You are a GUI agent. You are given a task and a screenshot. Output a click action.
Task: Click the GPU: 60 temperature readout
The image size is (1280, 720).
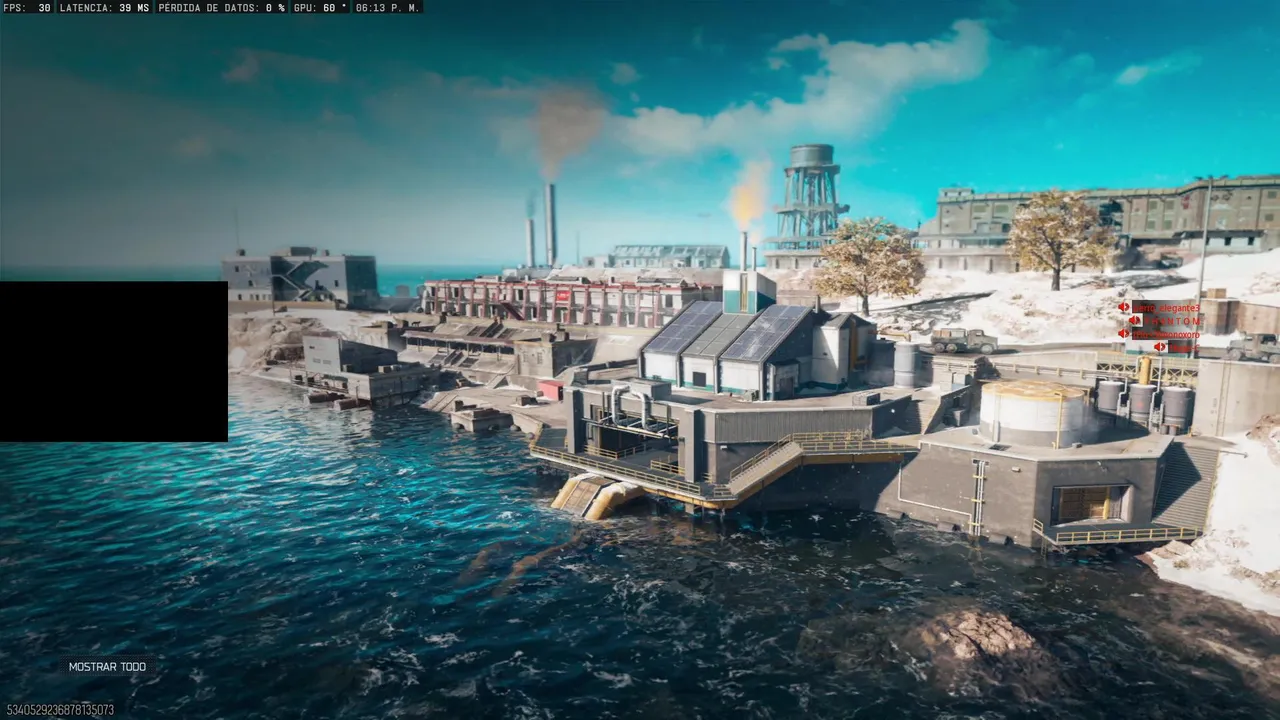(x=320, y=7)
